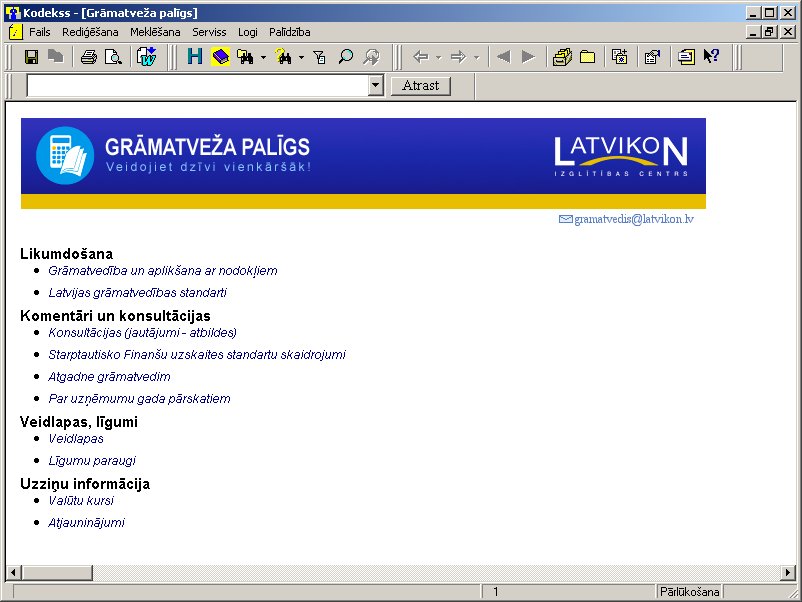Open dropdown arrow next to question search
802x602 pixels.
click(x=301, y=57)
